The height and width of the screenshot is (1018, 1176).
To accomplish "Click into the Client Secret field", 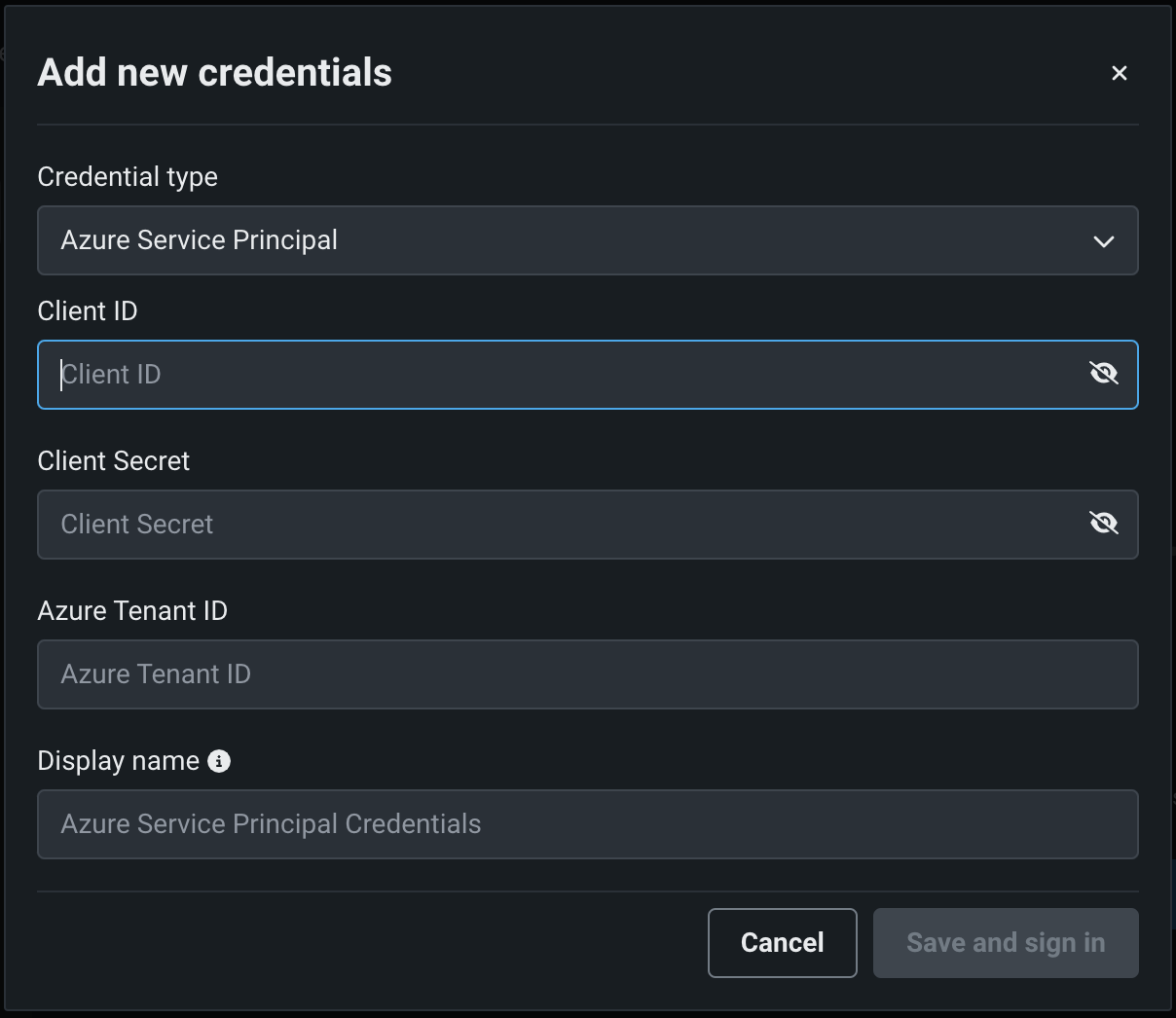I will (565, 525).
